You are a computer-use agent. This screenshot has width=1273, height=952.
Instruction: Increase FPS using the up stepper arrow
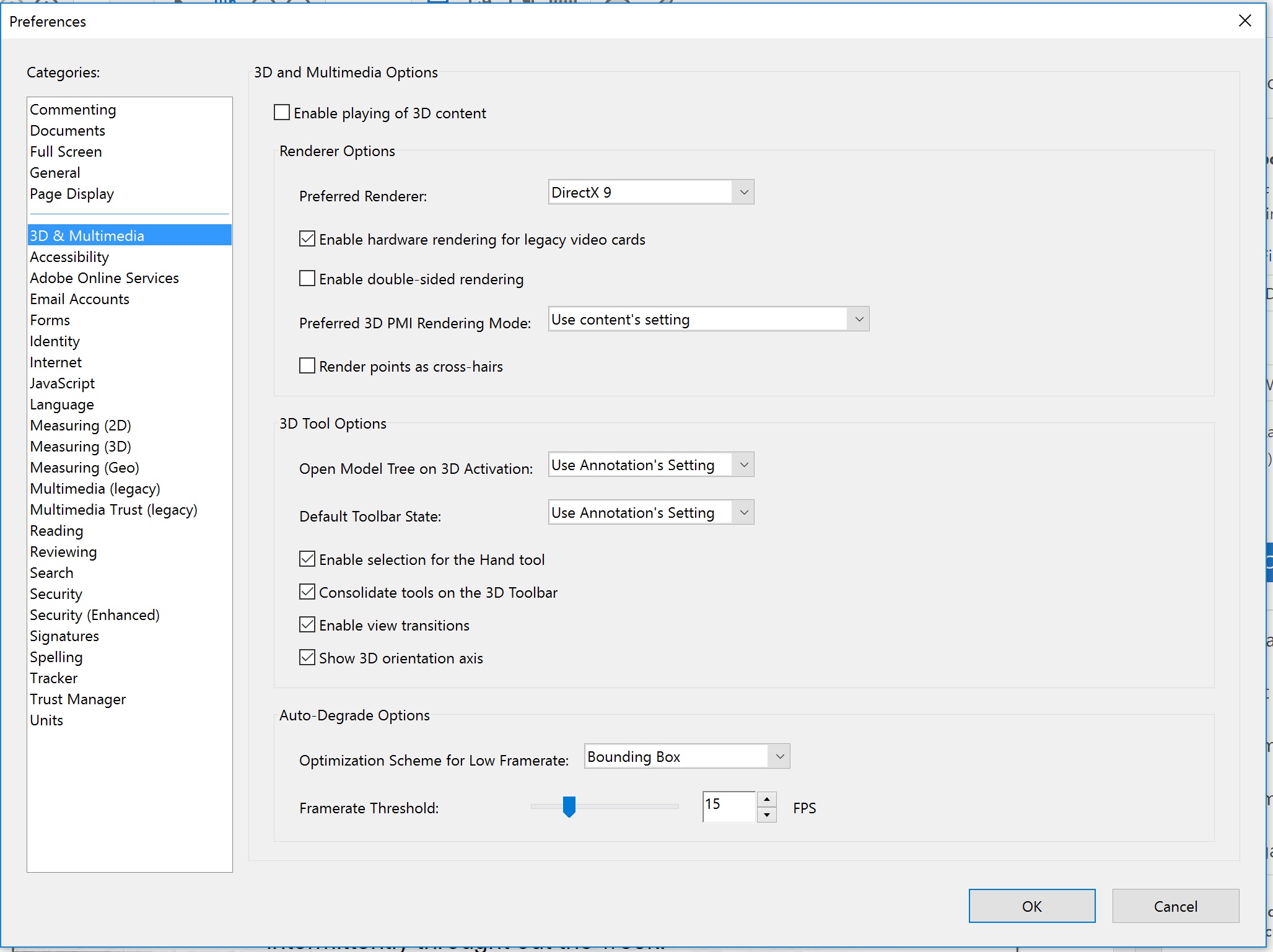(x=767, y=800)
